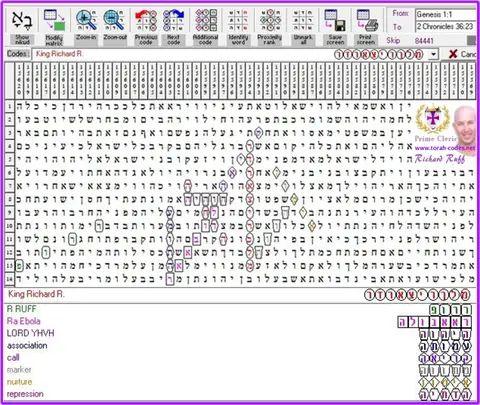Go to Next code
This screenshot has width=480, height=405.
(x=173, y=27)
